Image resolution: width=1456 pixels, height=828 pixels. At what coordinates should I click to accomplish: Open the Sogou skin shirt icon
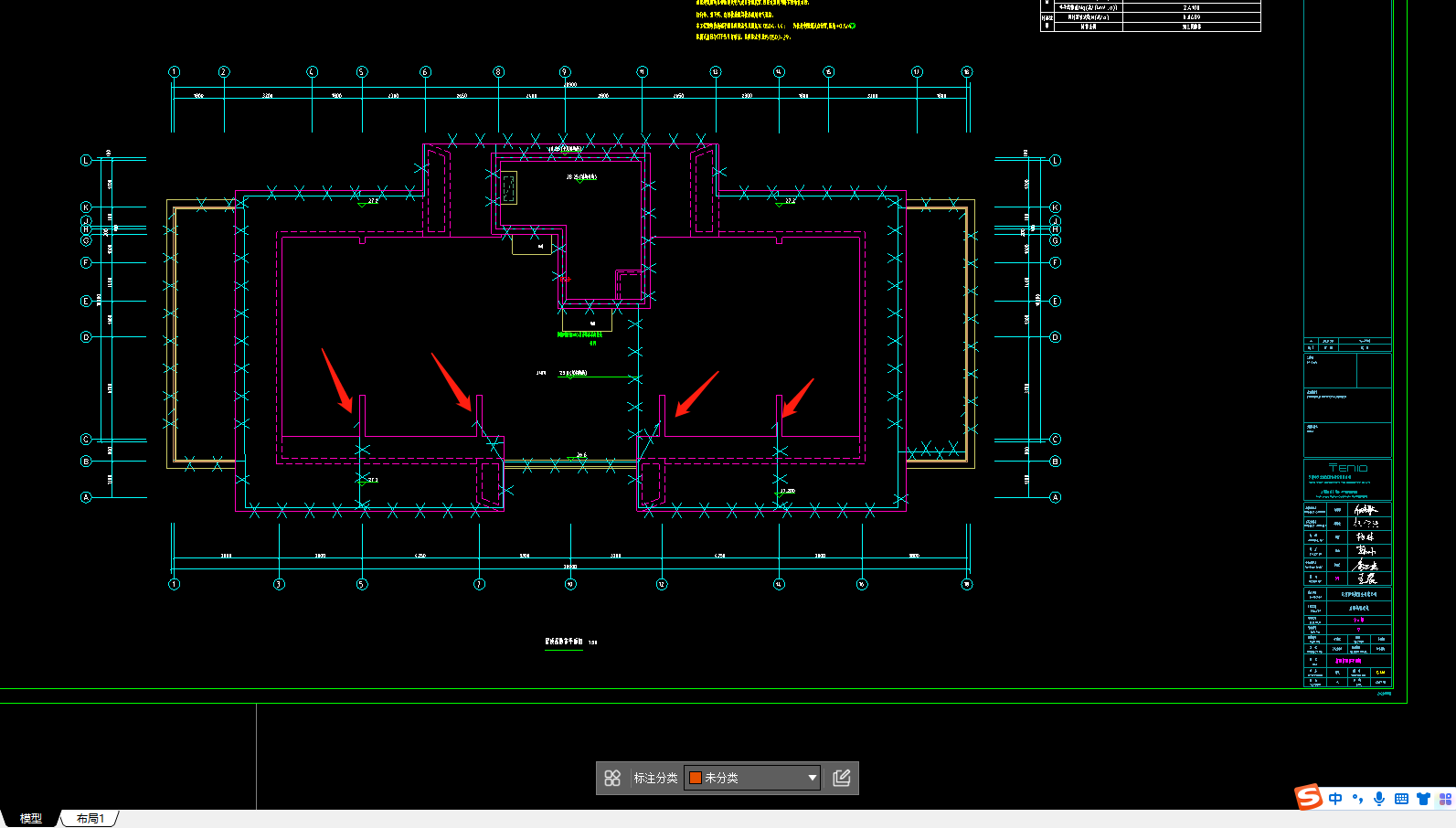coord(1423,799)
